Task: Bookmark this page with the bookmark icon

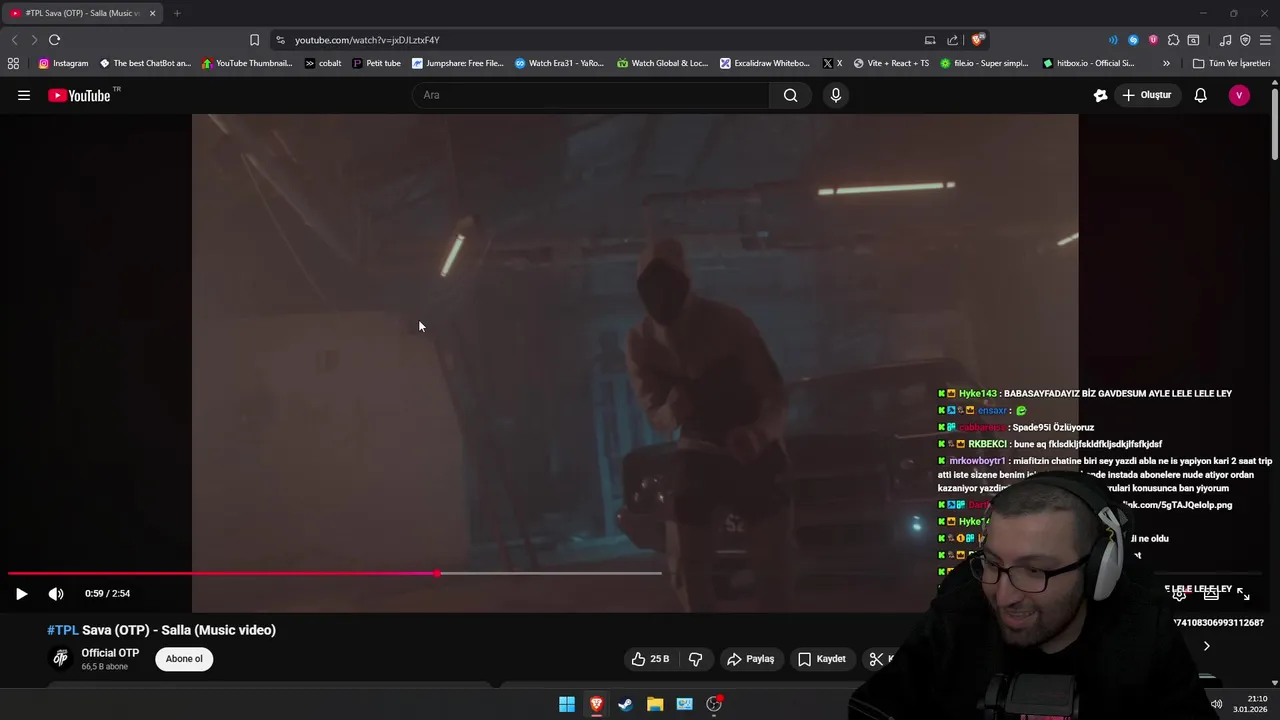Action: tap(254, 40)
